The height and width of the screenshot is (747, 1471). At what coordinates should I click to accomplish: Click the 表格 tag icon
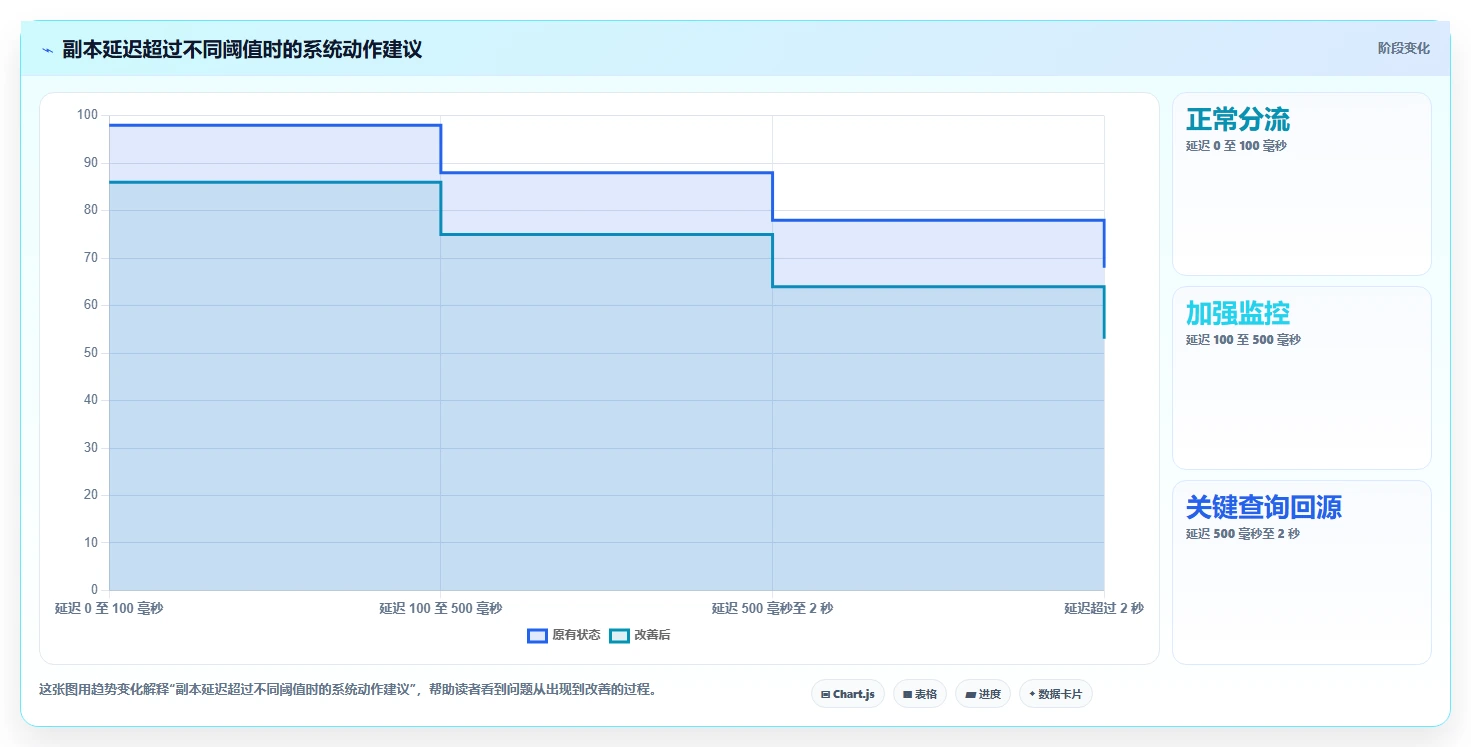[x=907, y=694]
